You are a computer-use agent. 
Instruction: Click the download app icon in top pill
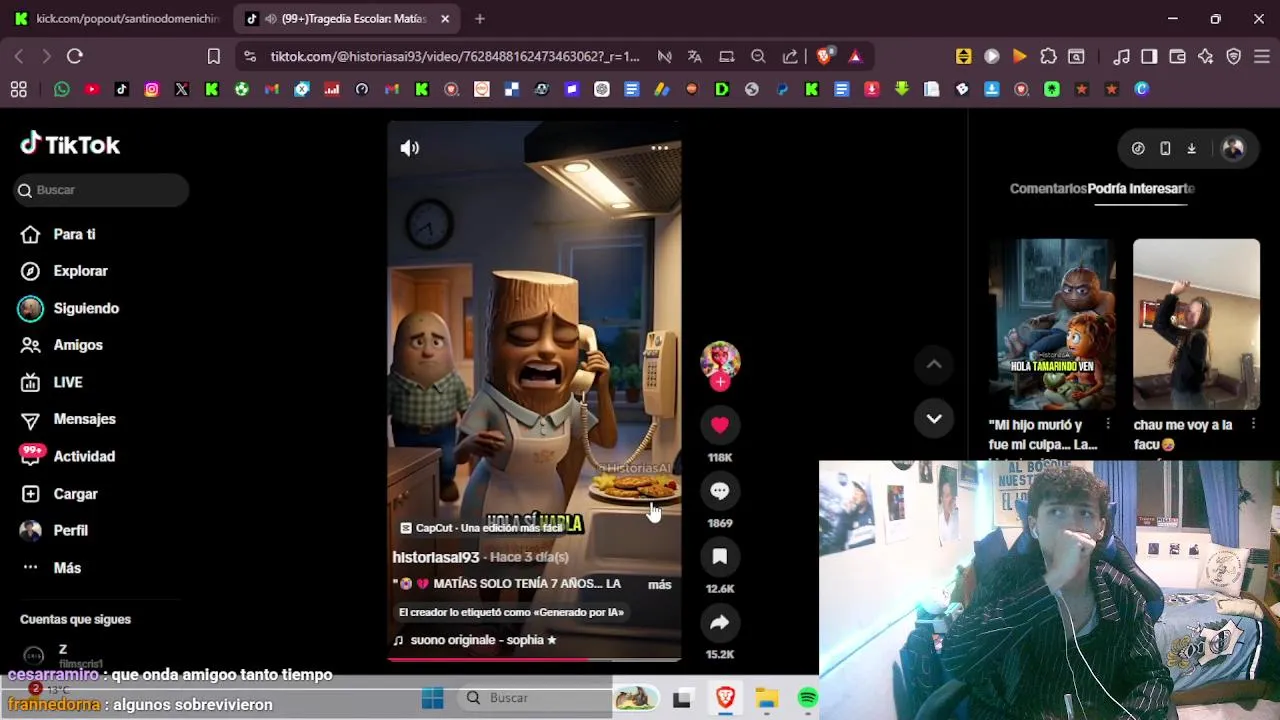tap(1191, 148)
